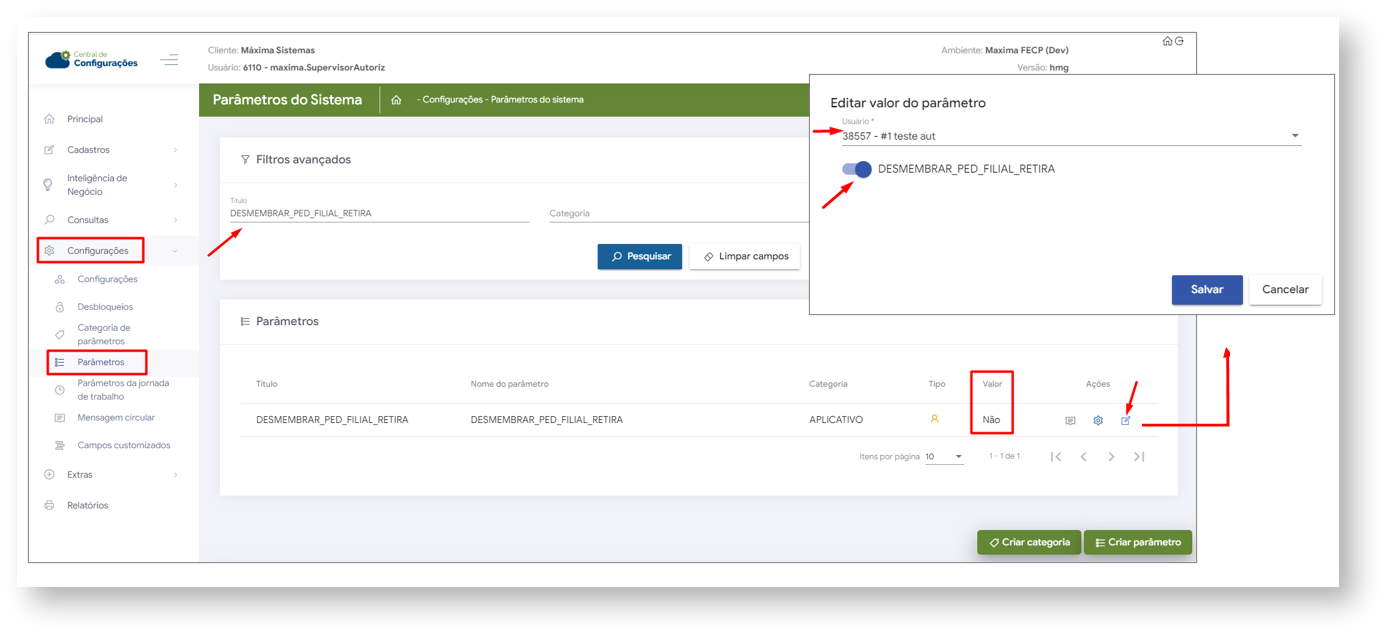Click the breadcrumb home icon in green bar
Viewport: 1387px width, 635px height.
(396, 100)
